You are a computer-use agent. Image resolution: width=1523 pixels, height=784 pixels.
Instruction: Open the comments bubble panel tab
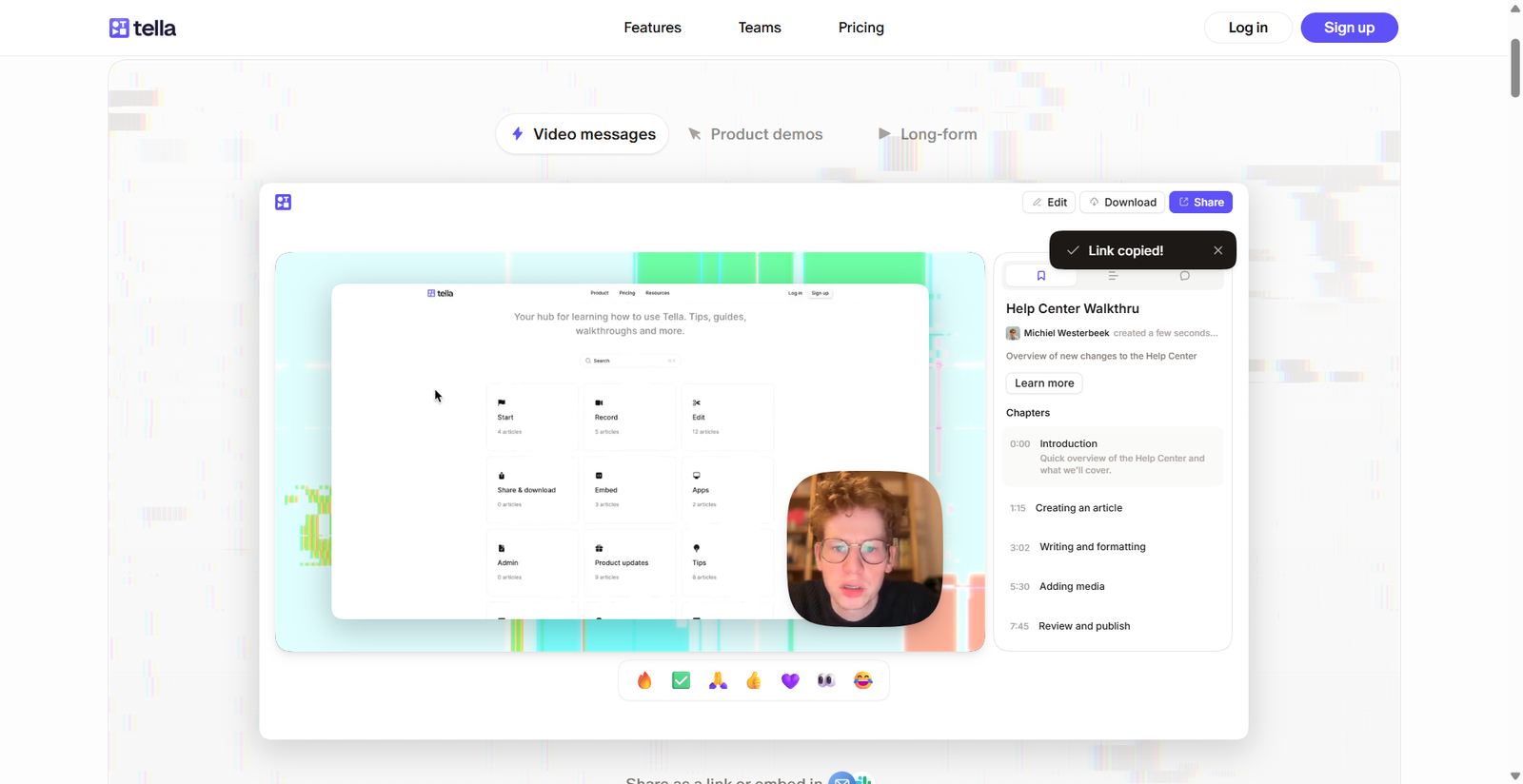pos(1184,276)
